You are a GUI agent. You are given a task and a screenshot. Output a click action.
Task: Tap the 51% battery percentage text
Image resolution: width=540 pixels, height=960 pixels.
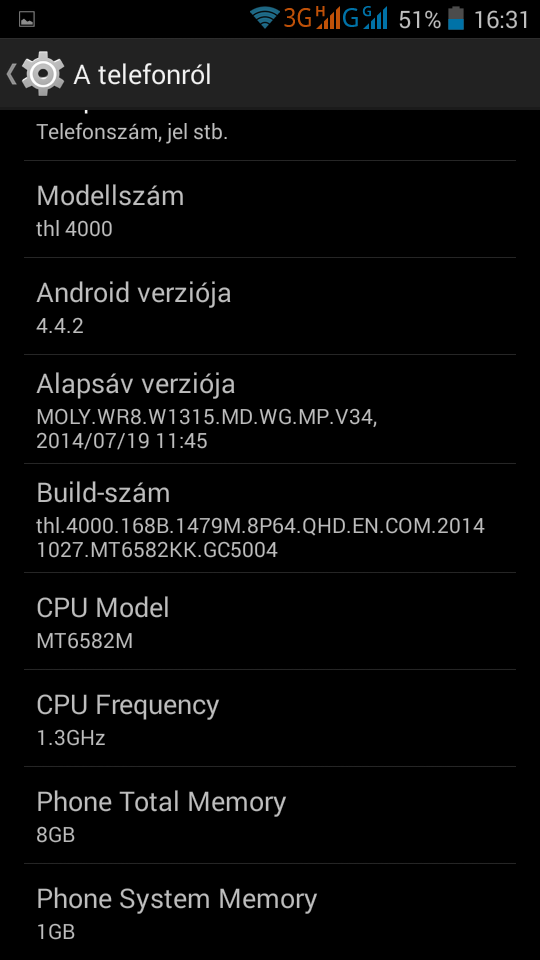419,20
